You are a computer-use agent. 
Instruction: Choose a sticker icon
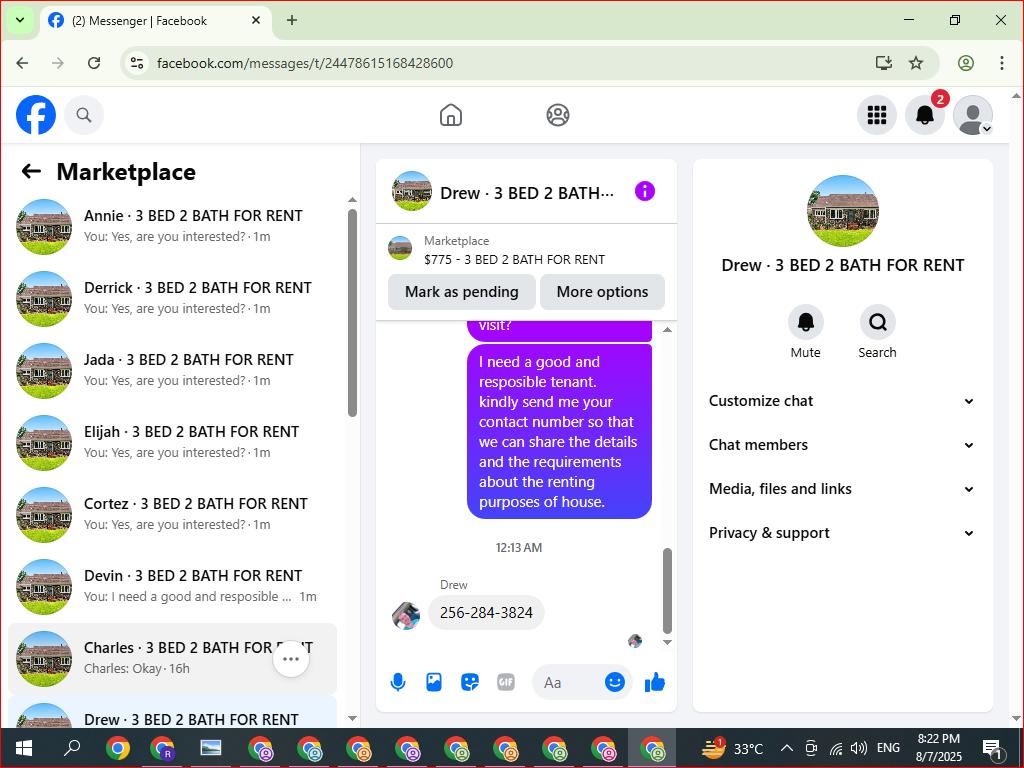point(470,682)
